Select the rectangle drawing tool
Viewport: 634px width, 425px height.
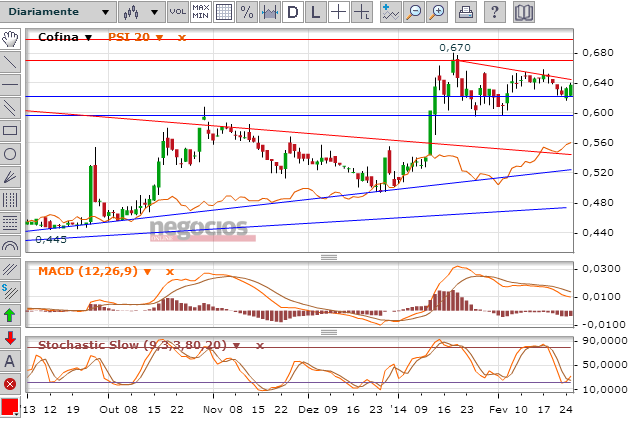10,131
